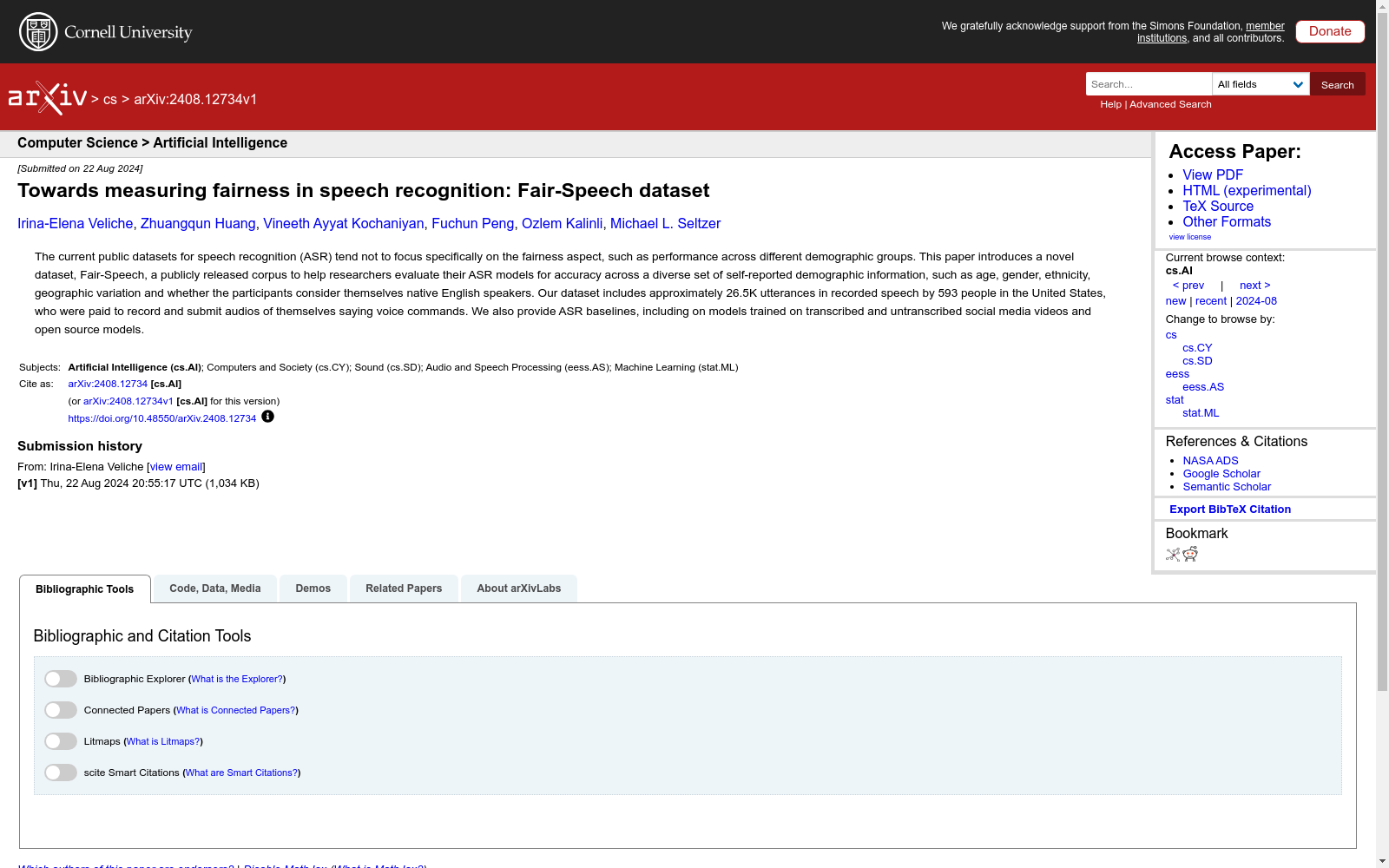Viewport: 1389px width, 868px height.
Task: Open the Other Formats link
Action: pos(1227,221)
